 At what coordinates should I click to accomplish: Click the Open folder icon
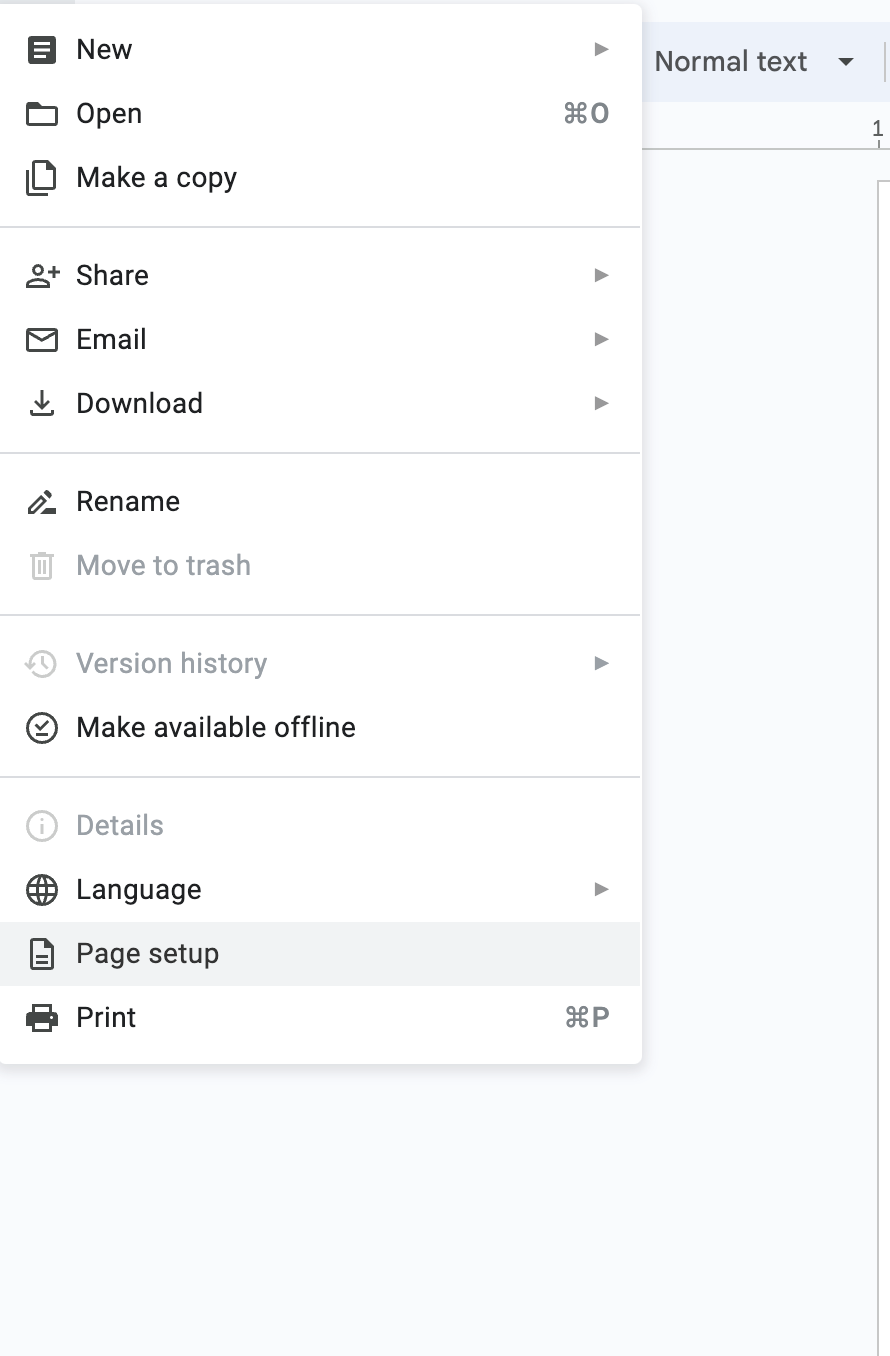[41, 114]
